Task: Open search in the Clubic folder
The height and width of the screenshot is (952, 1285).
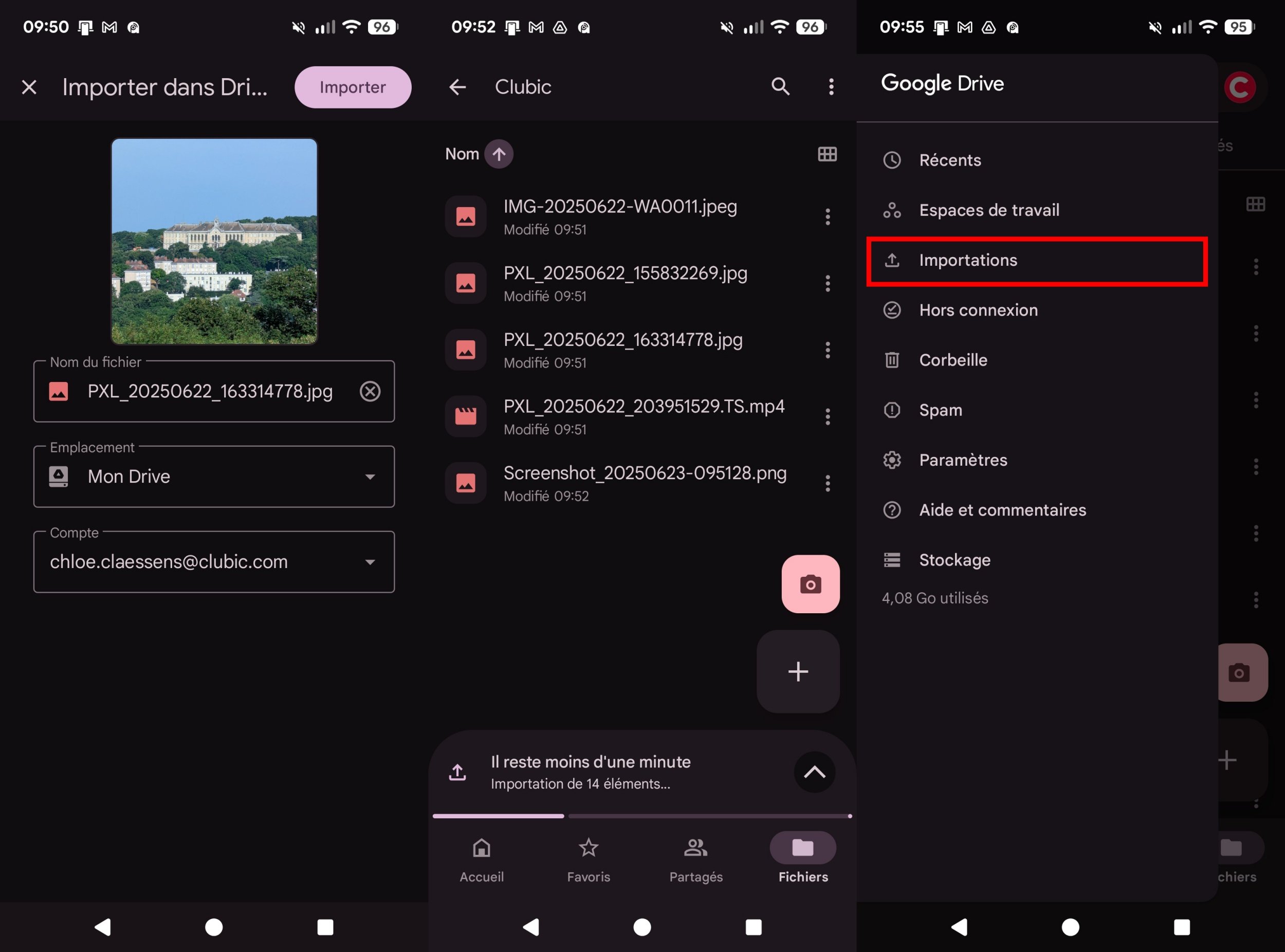Action: coord(781,86)
